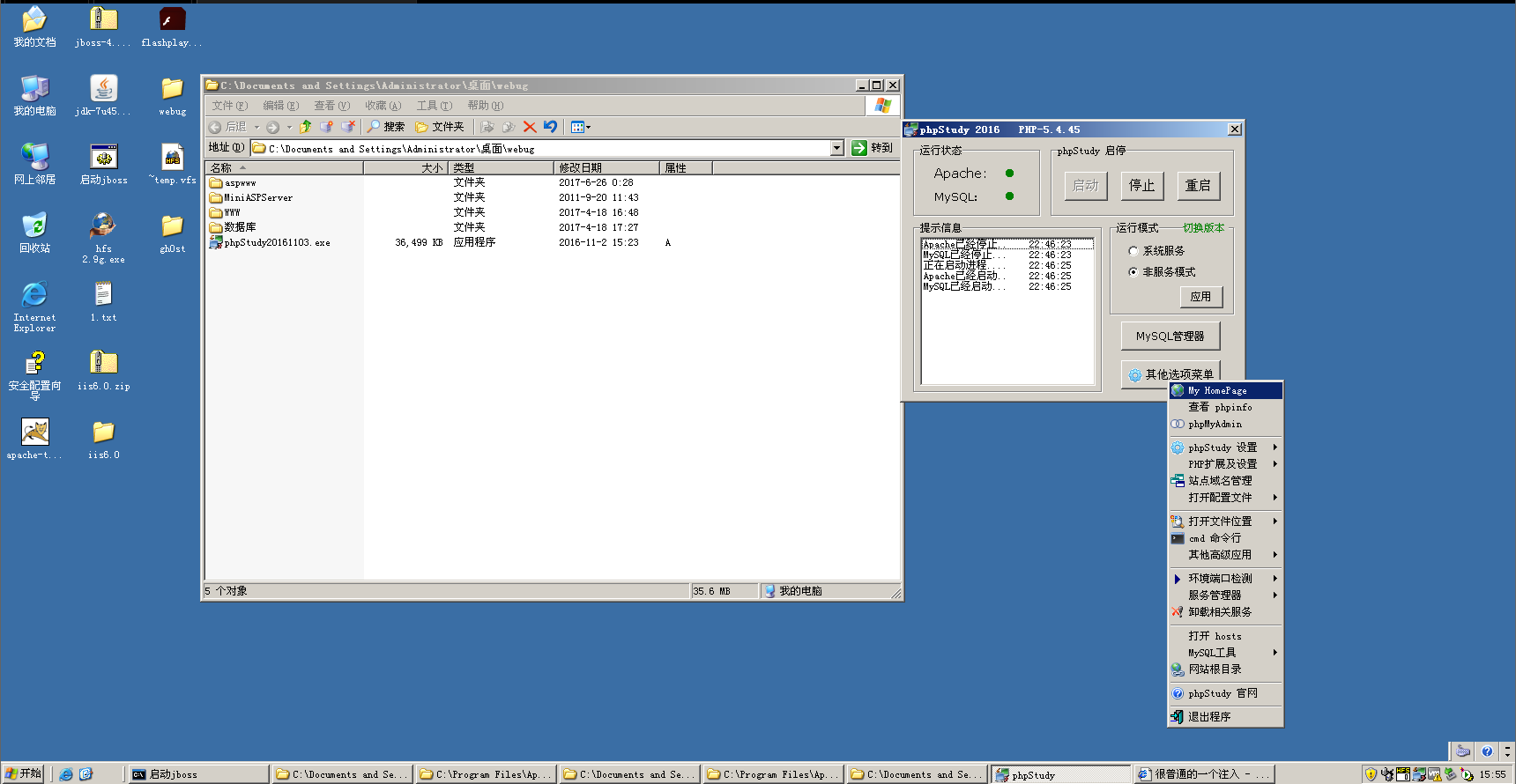Screen dimensions: 1516x784
Task: Open the webug folder on desktop
Action: point(172,96)
